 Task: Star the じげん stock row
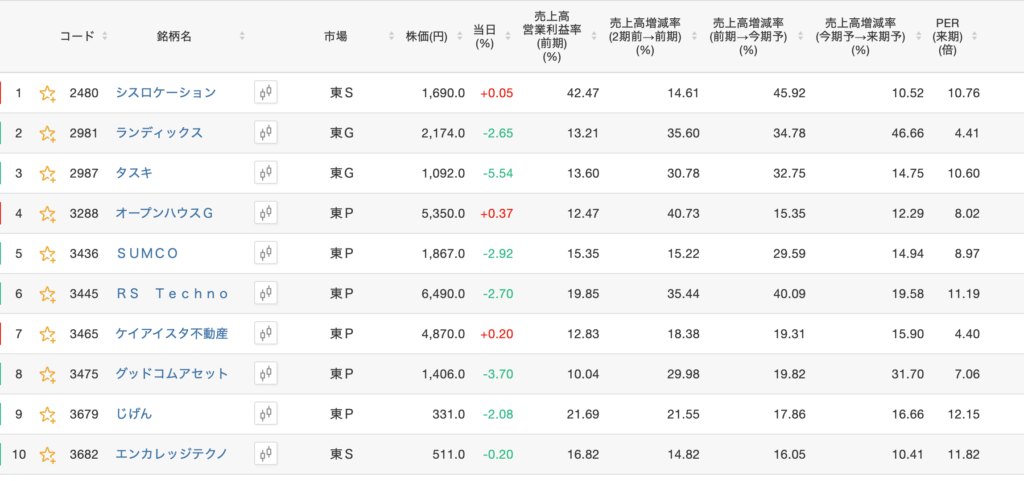pyautogui.click(x=47, y=414)
